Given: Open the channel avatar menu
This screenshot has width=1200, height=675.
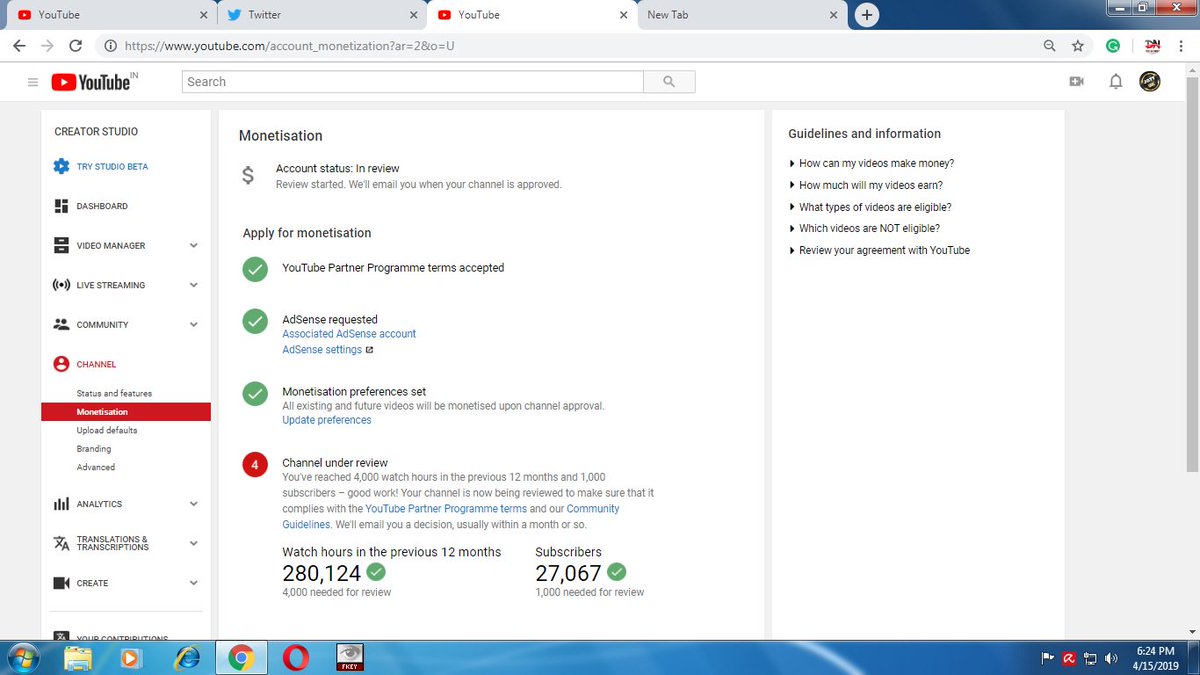Looking at the screenshot, I should tap(1150, 82).
